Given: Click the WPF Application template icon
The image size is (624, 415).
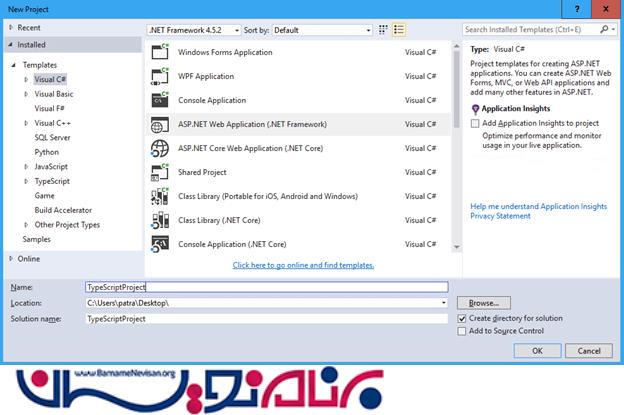Looking at the screenshot, I should tap(160, 76).
